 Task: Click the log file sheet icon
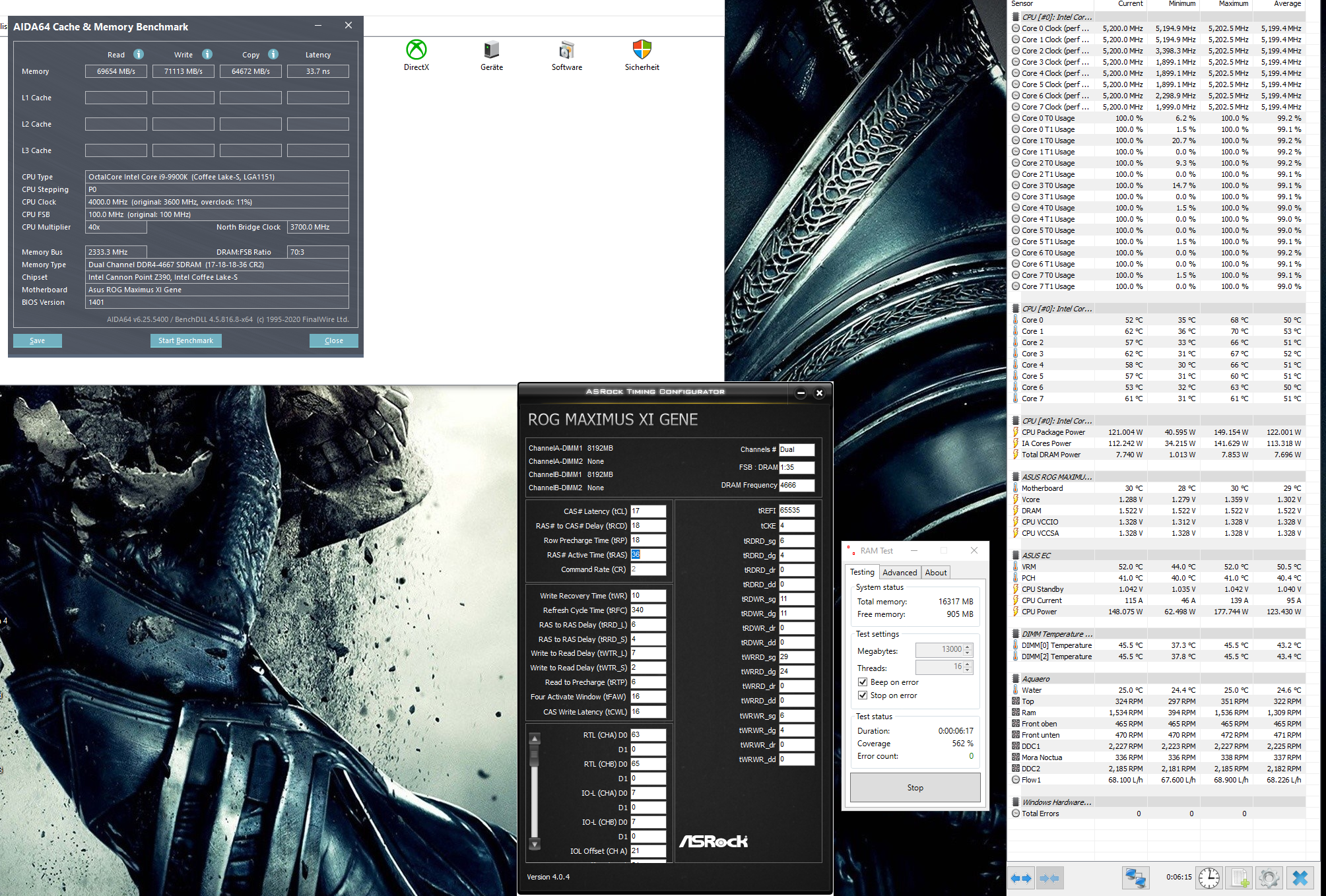pos(1239,878)
